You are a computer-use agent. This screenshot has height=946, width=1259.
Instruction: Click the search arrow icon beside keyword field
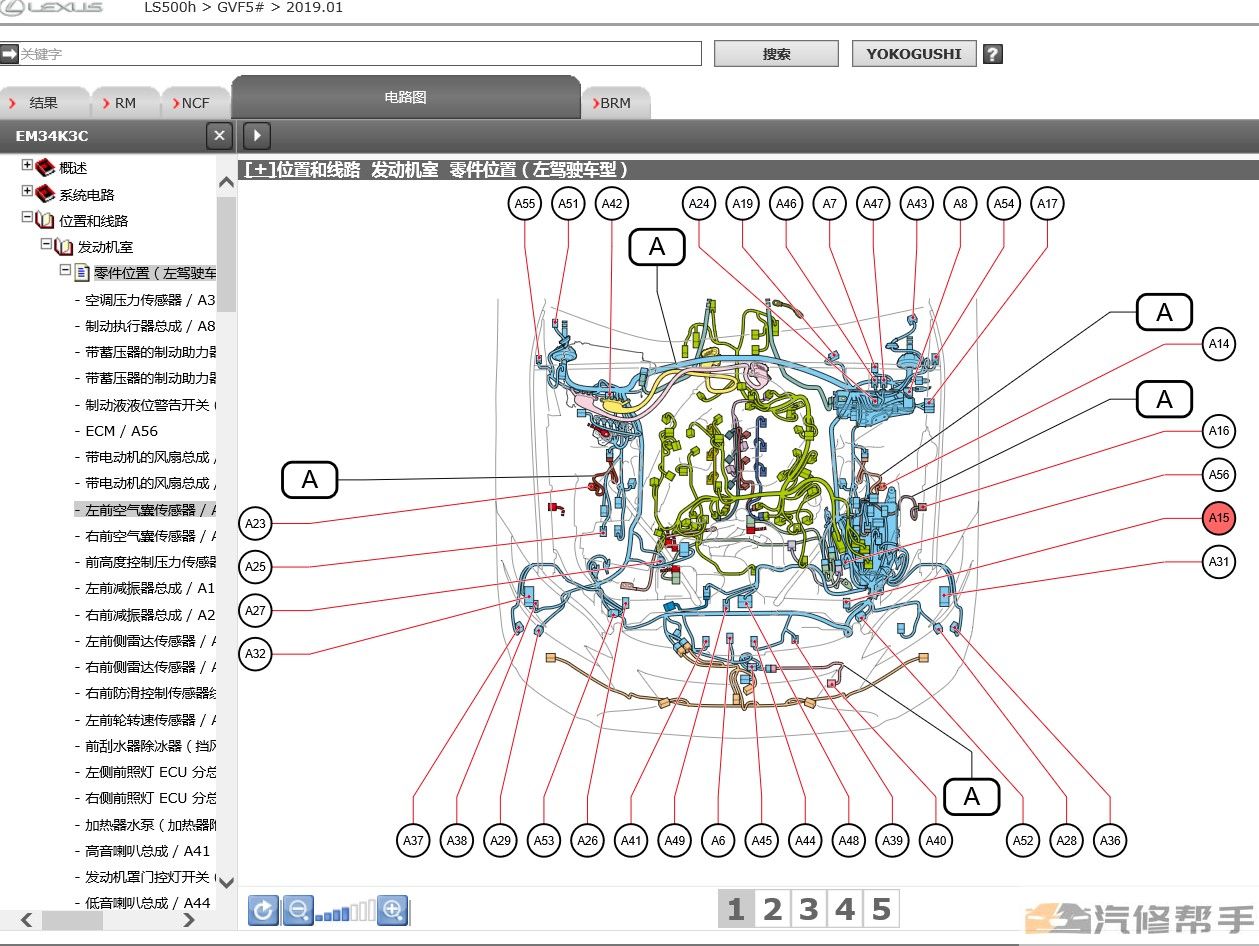click(x=9, y=54)
